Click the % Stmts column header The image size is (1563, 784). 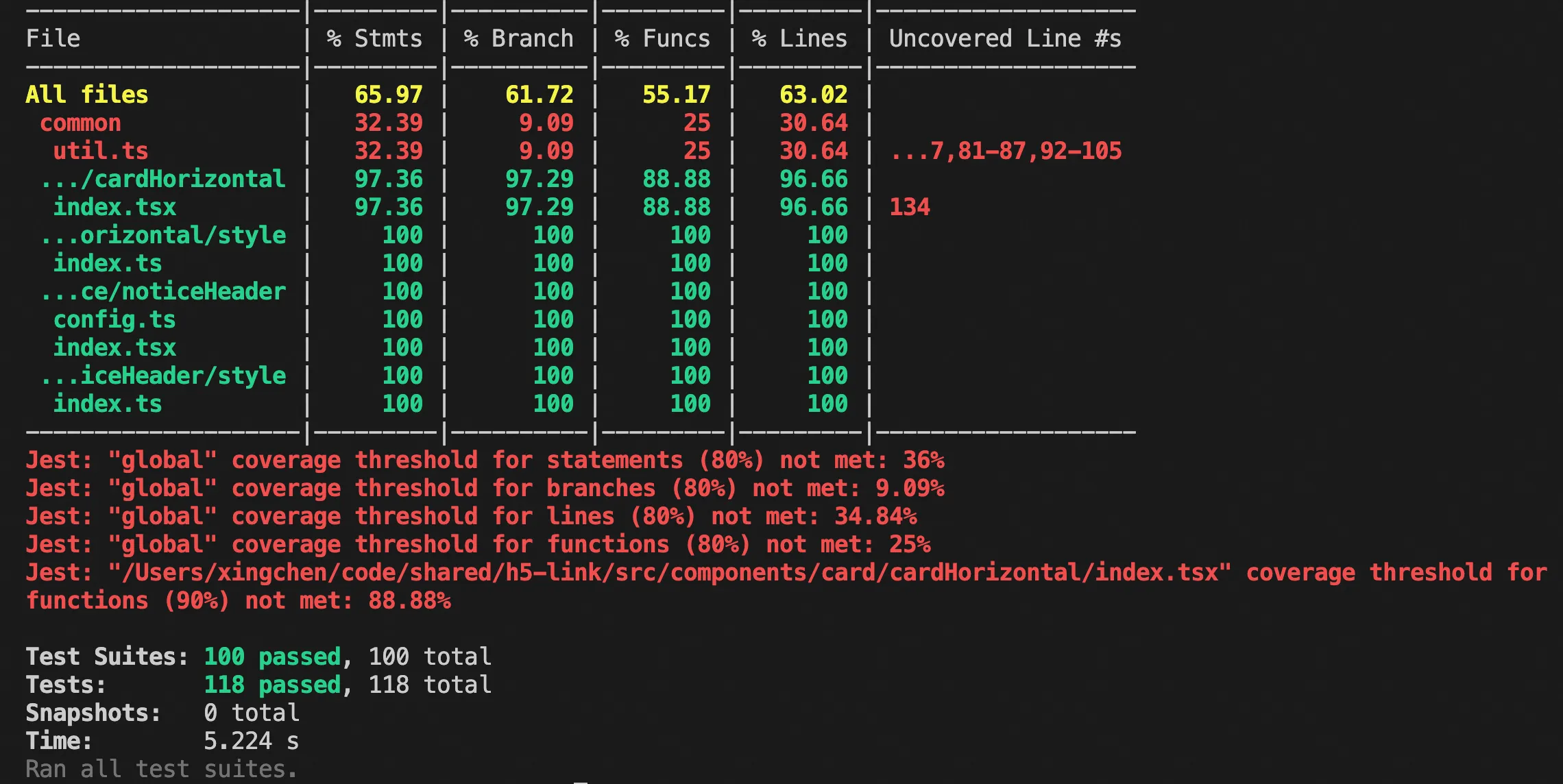[374, 38]
